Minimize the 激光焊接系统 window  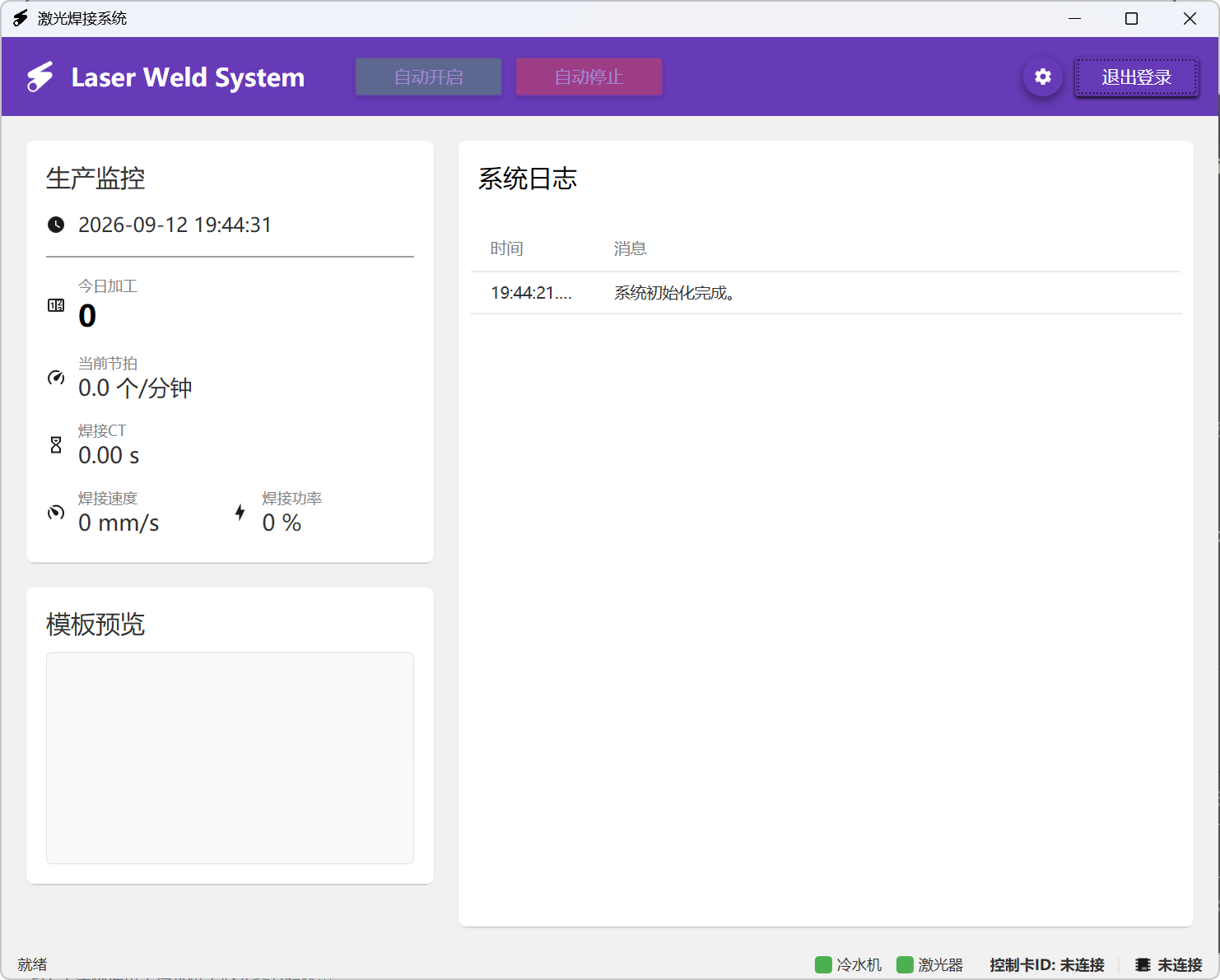1074,18
